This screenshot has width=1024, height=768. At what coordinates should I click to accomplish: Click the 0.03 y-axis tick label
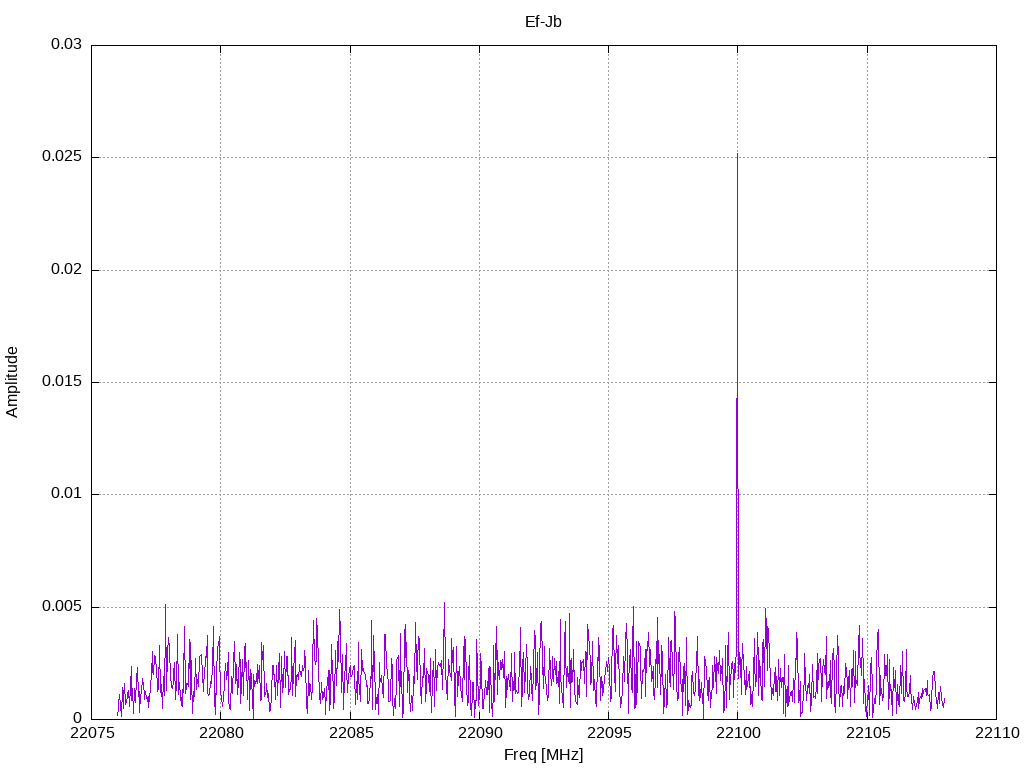coord(65,45)
